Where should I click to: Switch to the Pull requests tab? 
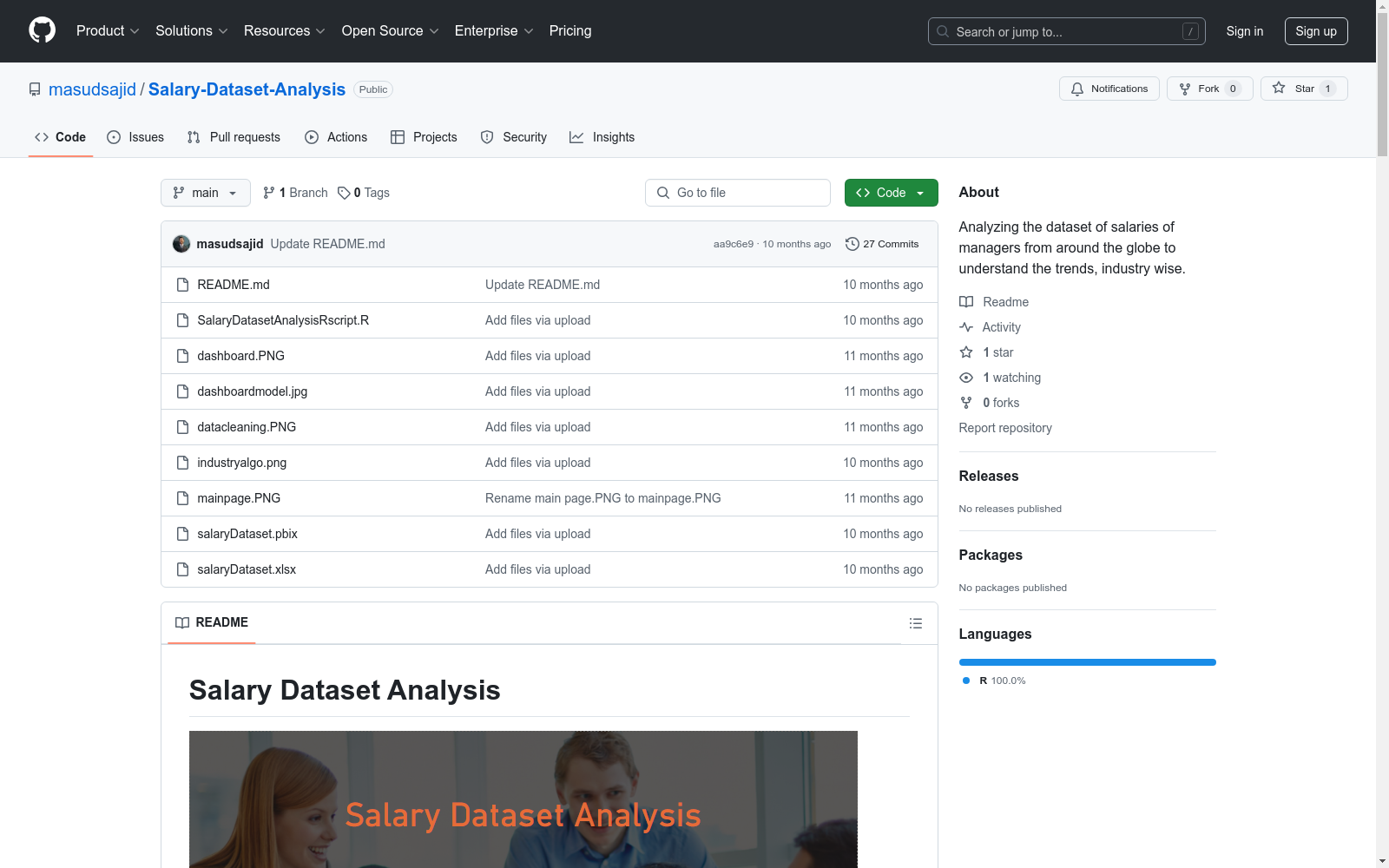(x=234, y=137)
